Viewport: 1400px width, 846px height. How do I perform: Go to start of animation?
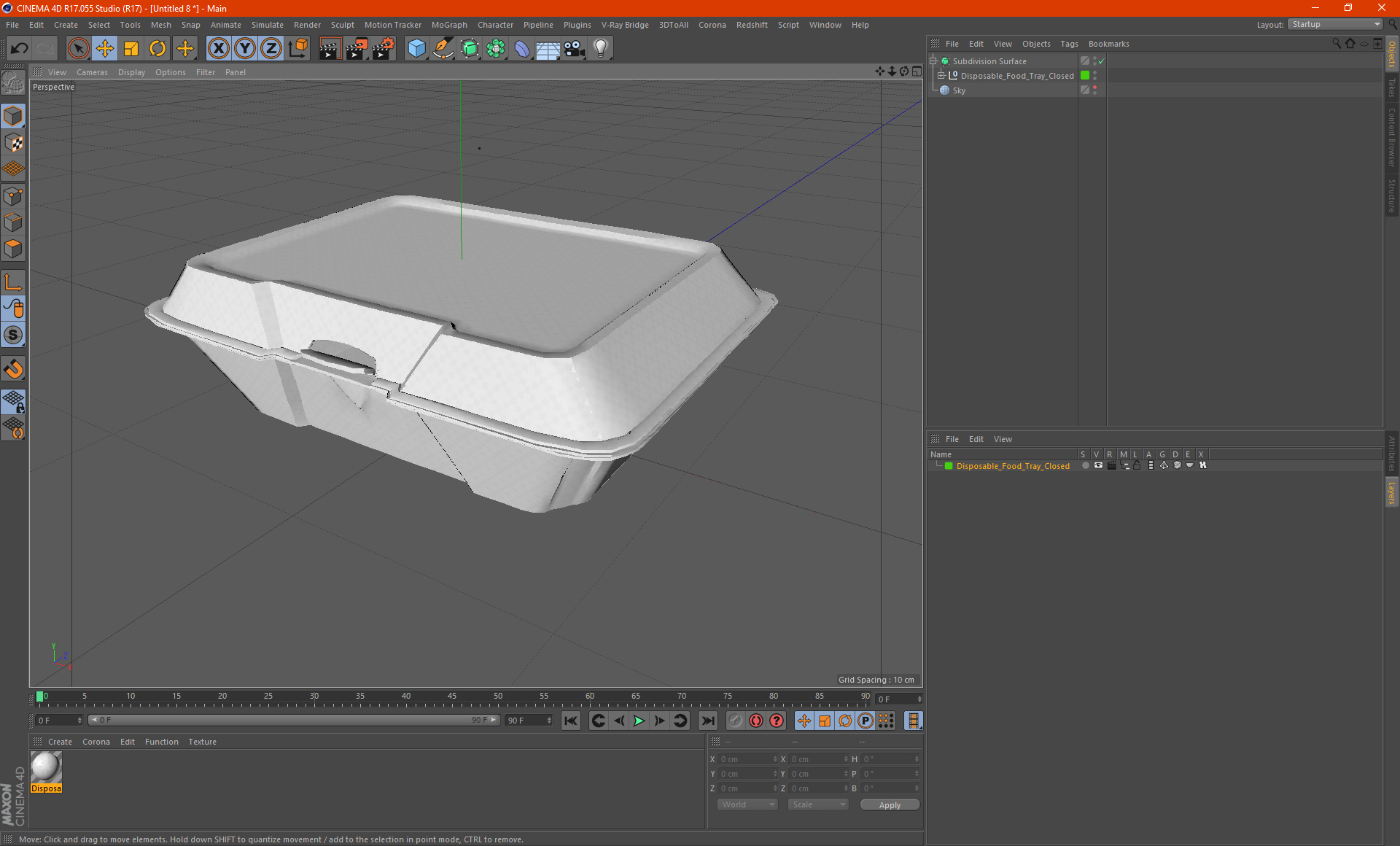point(571,721)
